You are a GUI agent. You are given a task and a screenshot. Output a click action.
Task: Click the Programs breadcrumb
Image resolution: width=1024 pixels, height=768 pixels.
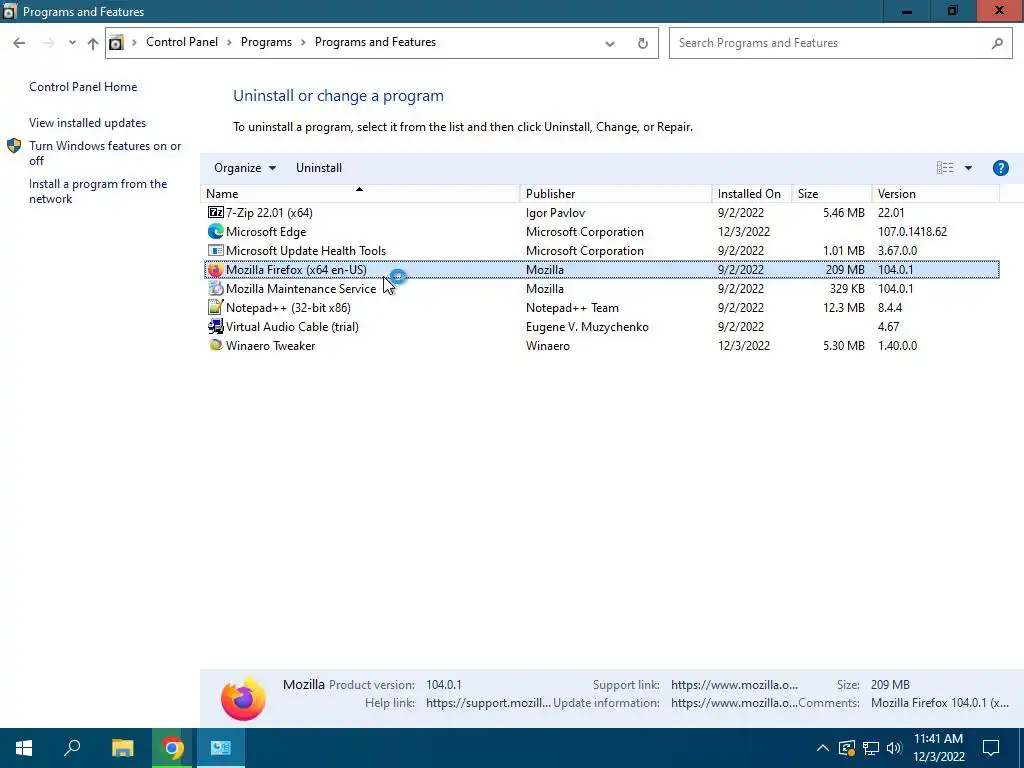(x=266, y=42)
